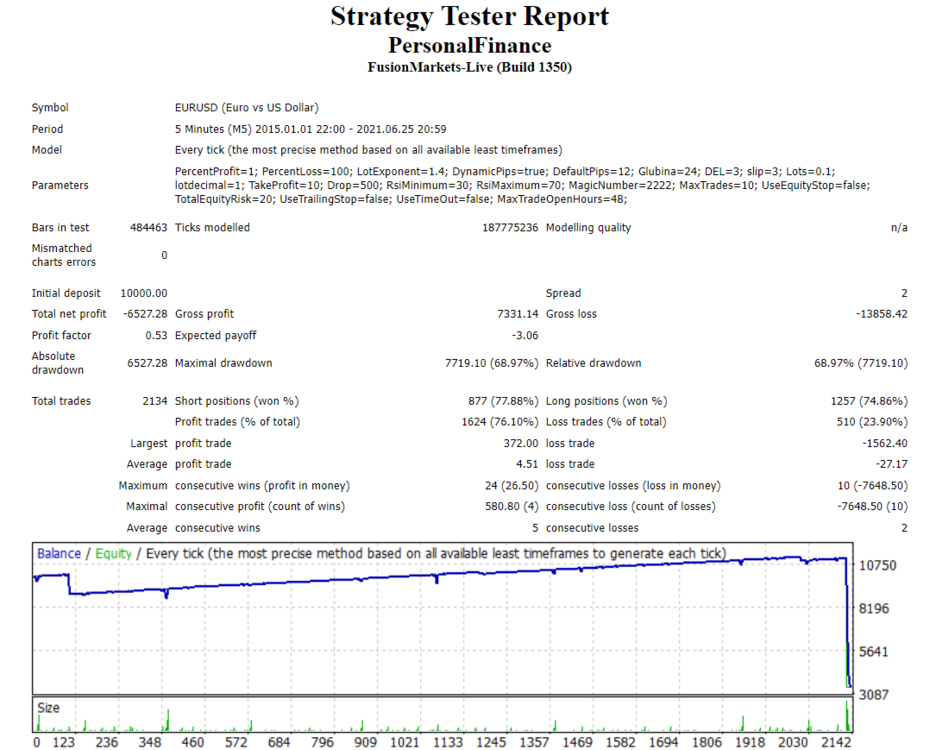The width and height of the screenshot is (936, 750).
Task: Select the green 'Equity' chart legend
Action: coord(113,554)
